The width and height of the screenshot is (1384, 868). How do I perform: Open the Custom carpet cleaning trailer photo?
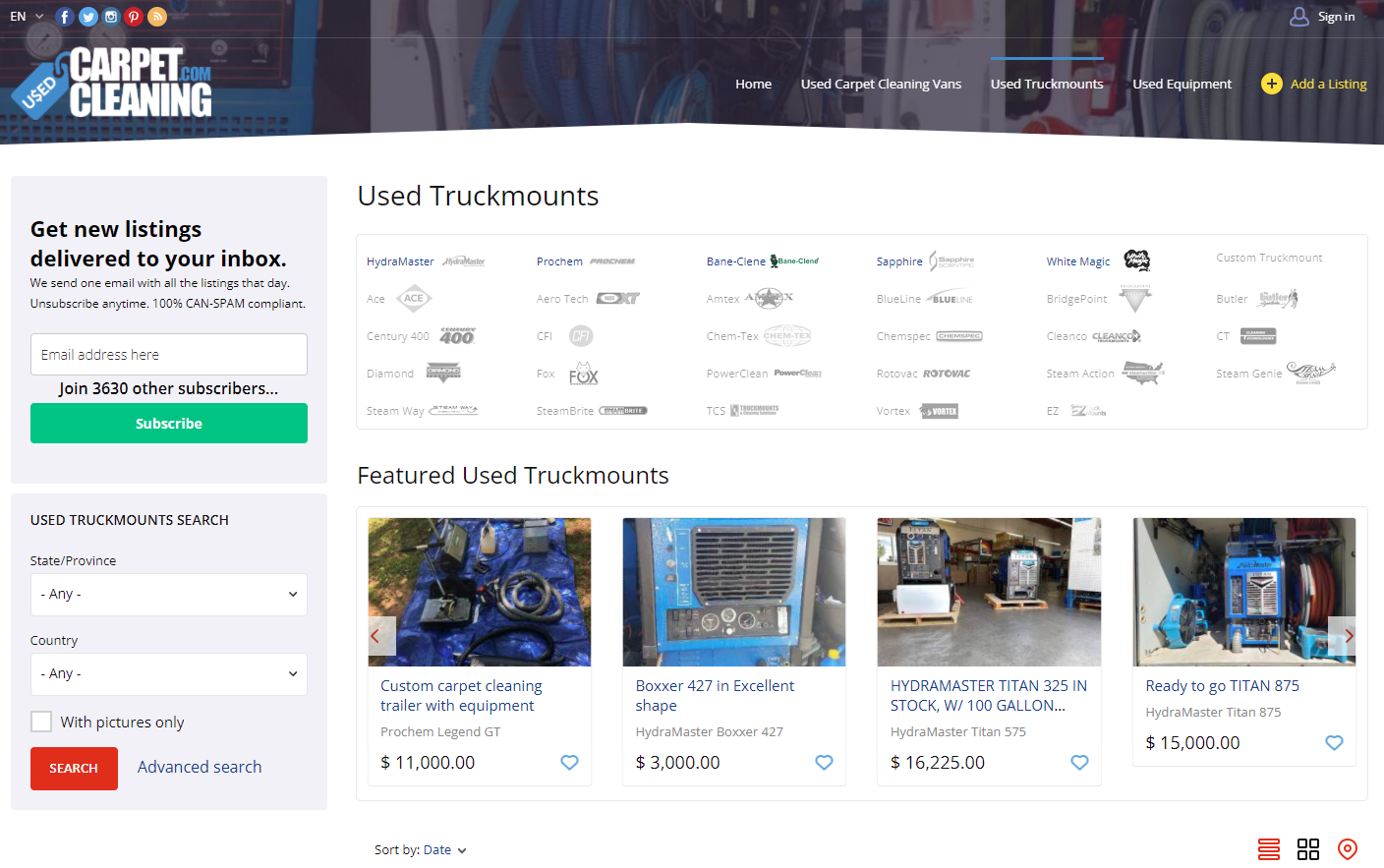click(480, 592)
